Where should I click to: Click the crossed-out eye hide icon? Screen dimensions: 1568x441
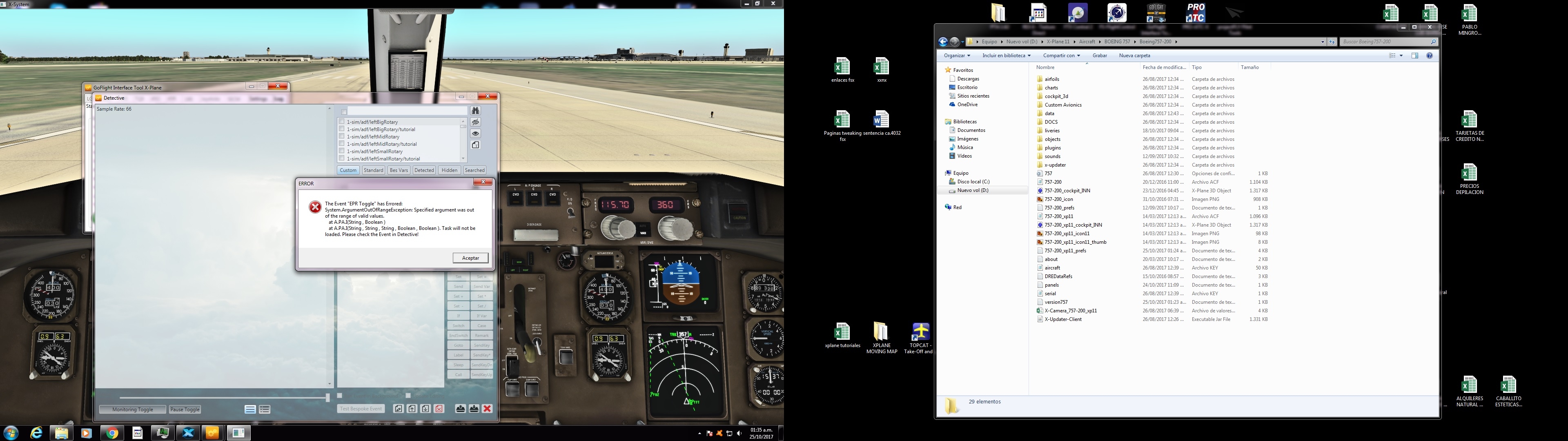475,122
